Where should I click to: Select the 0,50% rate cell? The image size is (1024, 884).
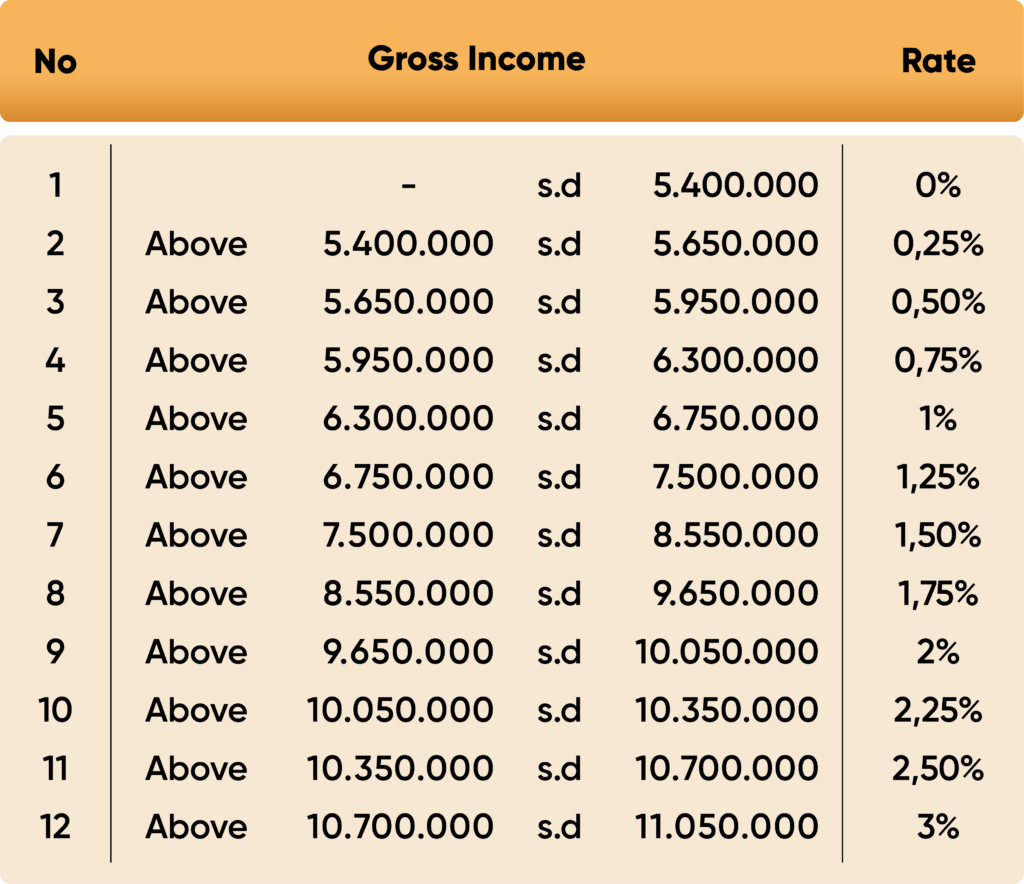tap(938, 302)
